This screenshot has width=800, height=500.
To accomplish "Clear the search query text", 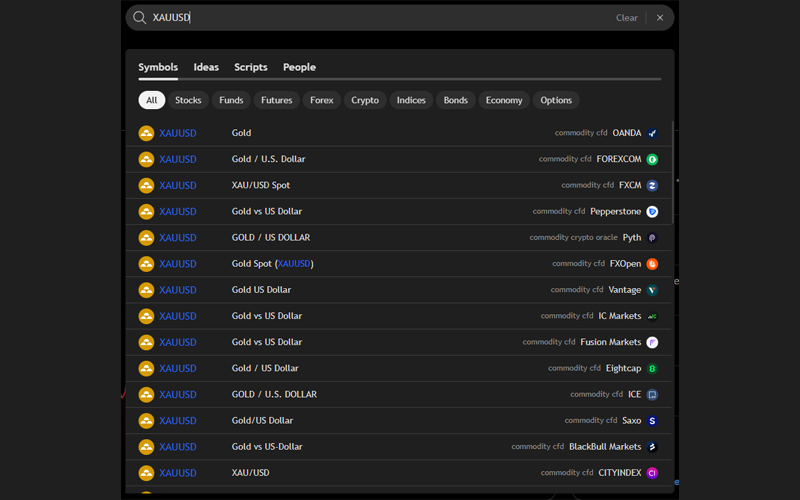I will click(x=626, y=18).
